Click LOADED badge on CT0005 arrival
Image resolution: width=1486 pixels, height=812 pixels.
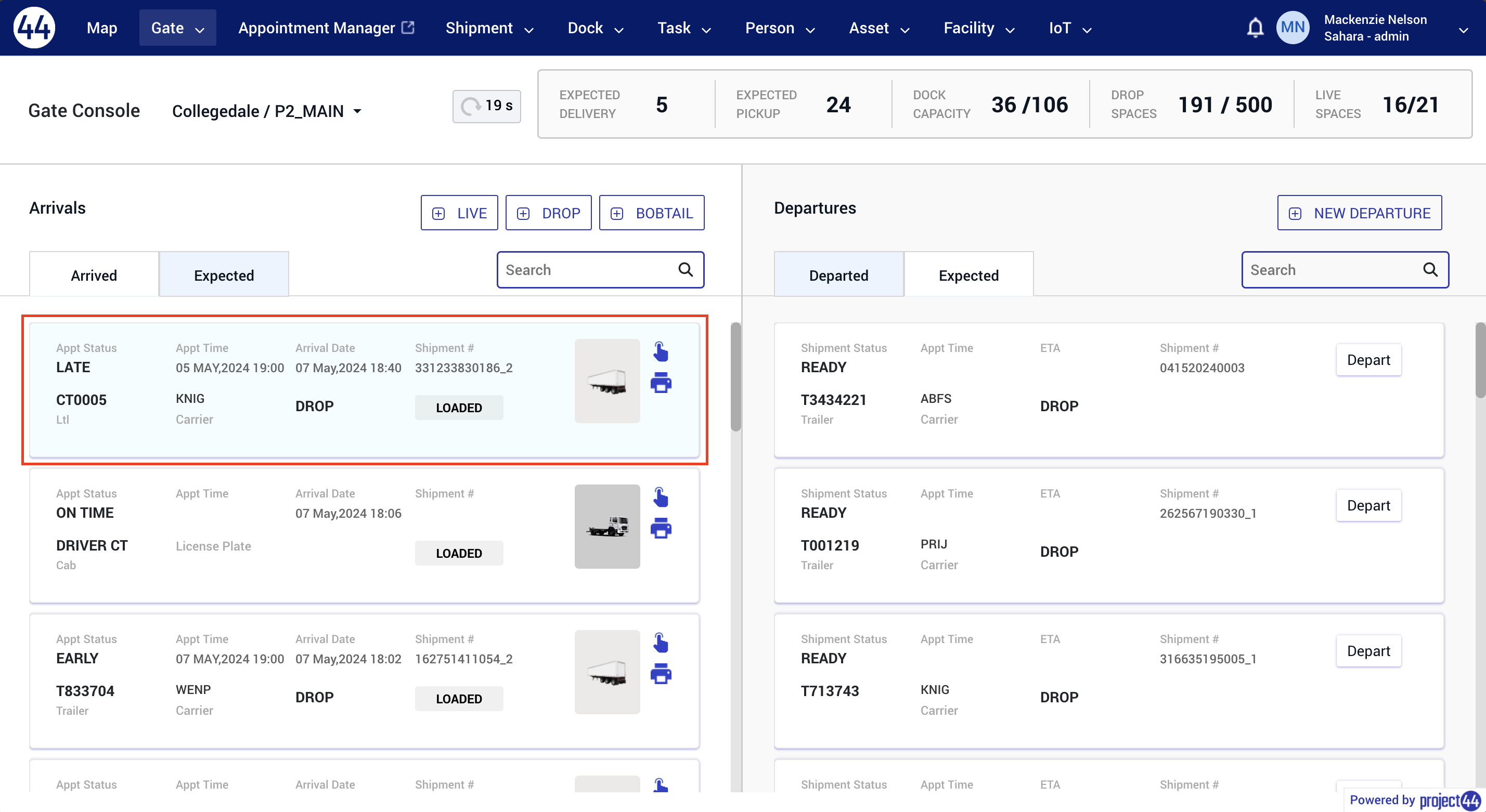click(459, 408)
